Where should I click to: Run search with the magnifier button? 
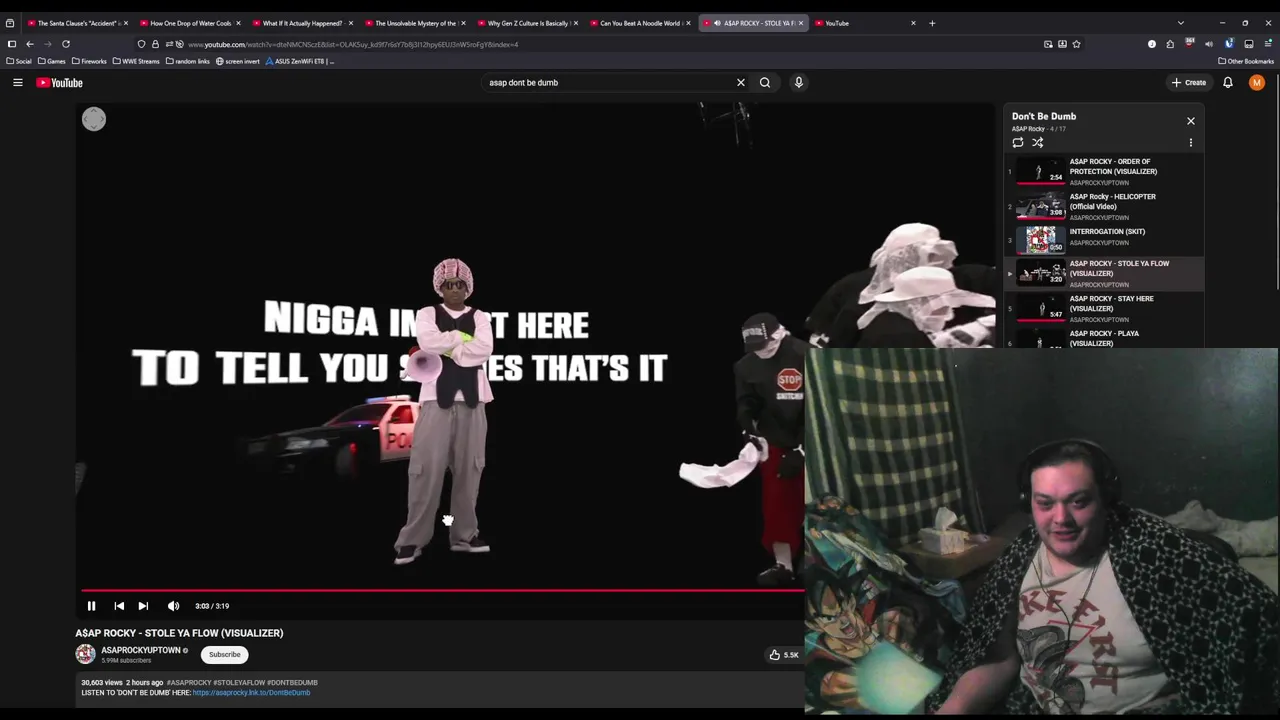click(765, 83)
